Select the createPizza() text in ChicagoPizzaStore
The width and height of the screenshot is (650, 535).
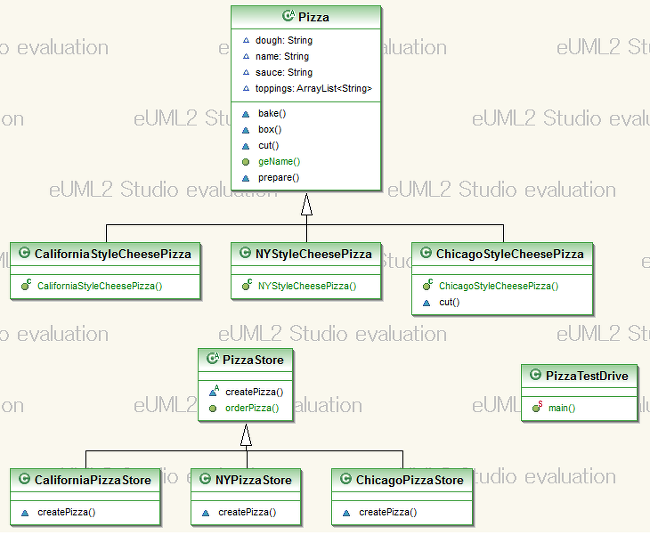[x=388, y=513]
